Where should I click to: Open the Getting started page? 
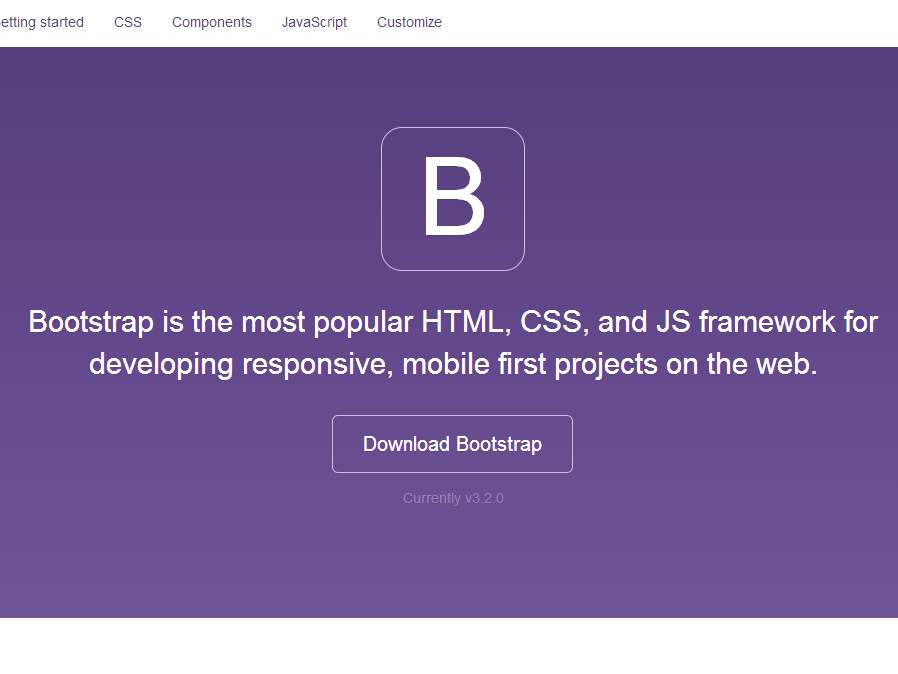click(x=42, y=21)
